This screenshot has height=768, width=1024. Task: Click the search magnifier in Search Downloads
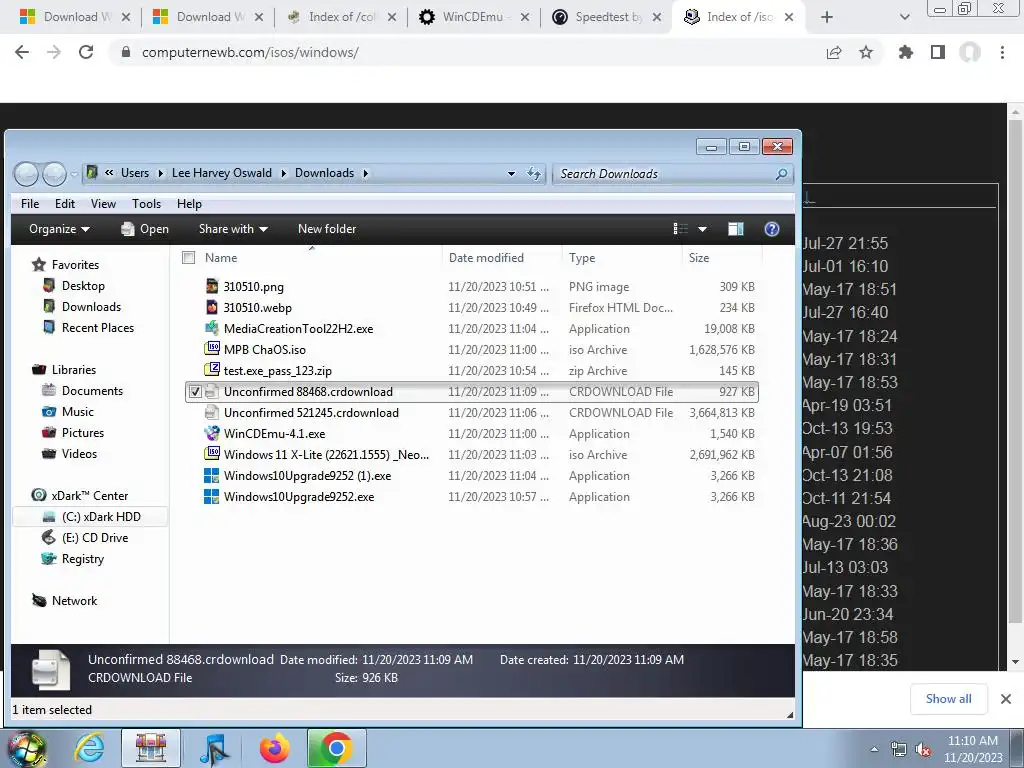[x=781, y=174]
